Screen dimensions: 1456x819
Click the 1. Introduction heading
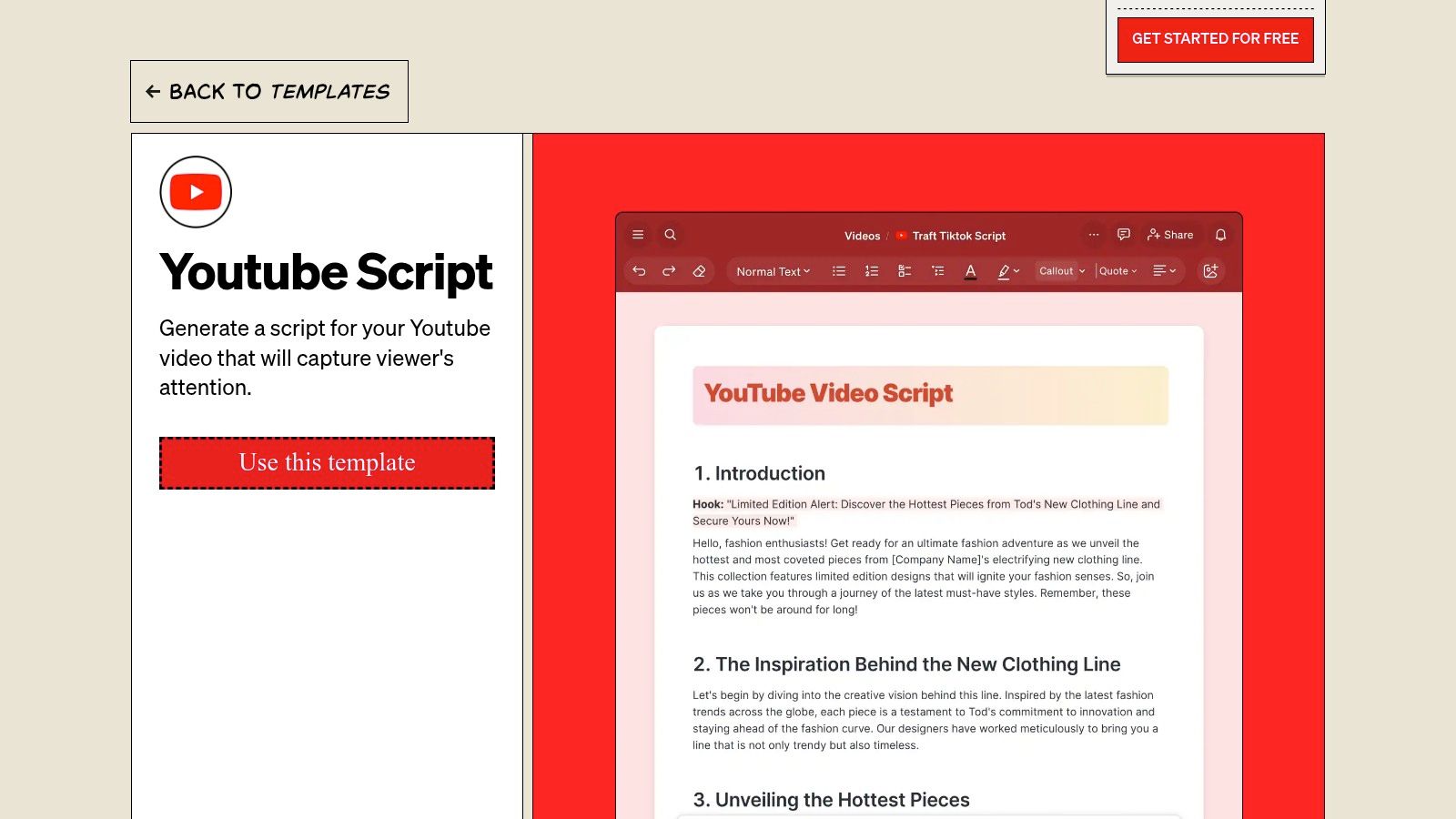click(759, 473)
